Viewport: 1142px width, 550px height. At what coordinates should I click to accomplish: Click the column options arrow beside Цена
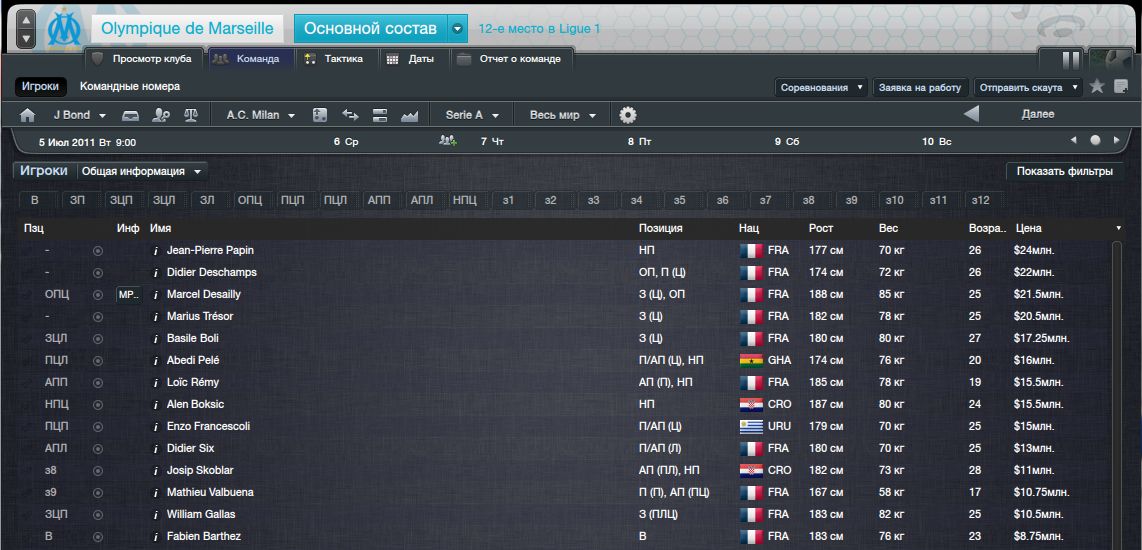[x=1118, y=229]
